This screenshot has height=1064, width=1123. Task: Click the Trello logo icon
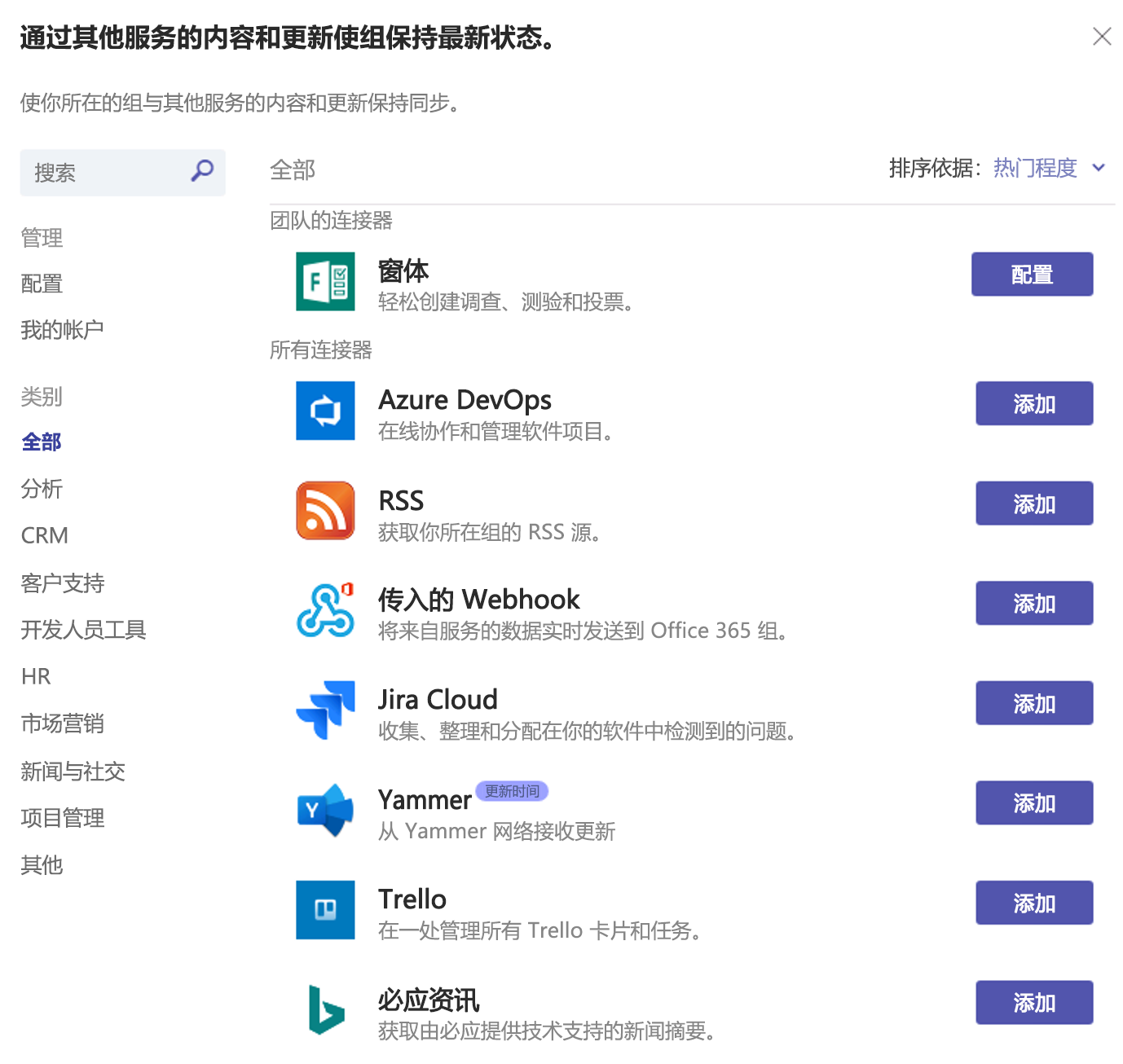click(x=325, y=910)
